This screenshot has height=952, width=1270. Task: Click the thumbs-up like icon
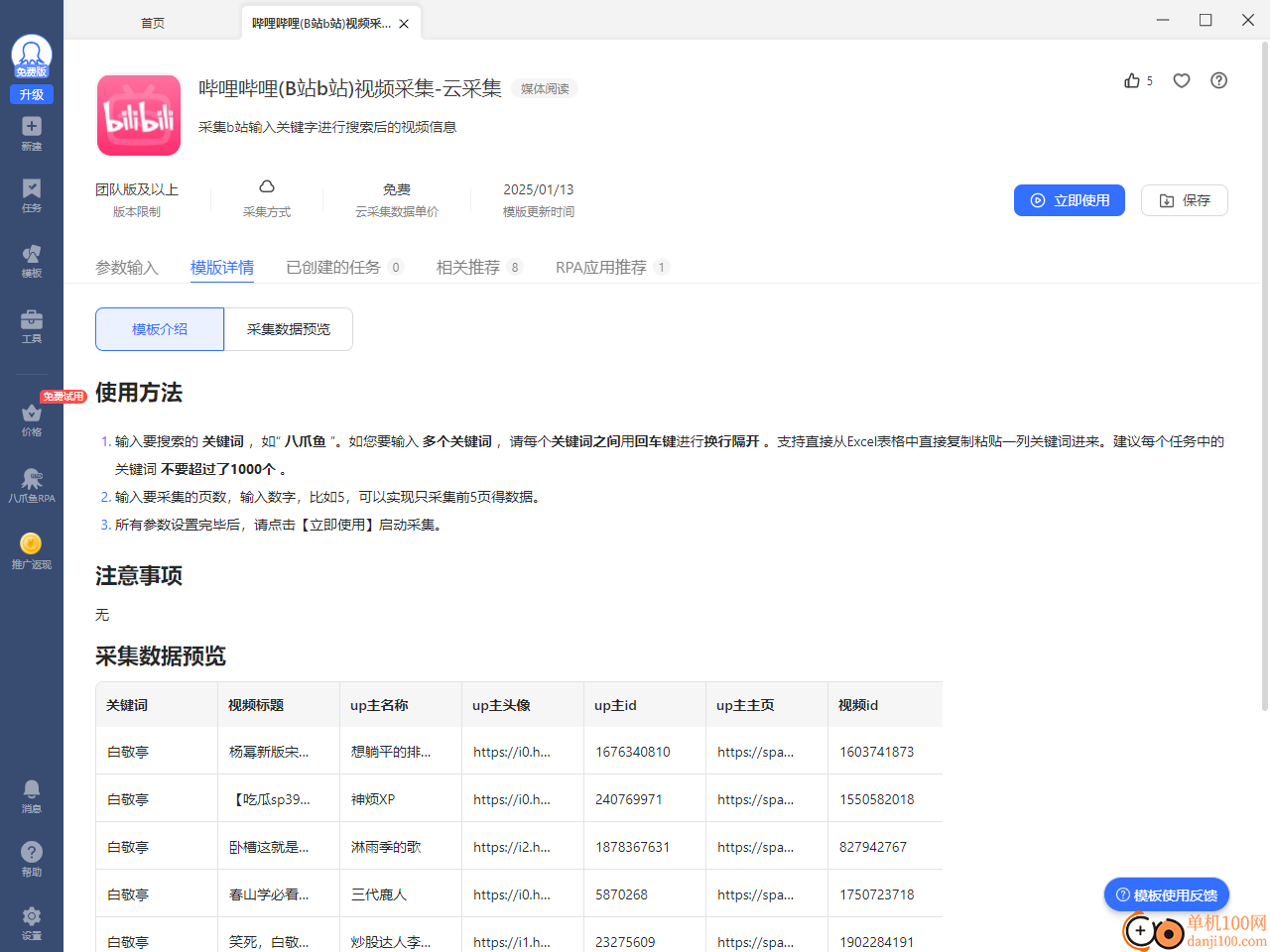coord(1132,80)
